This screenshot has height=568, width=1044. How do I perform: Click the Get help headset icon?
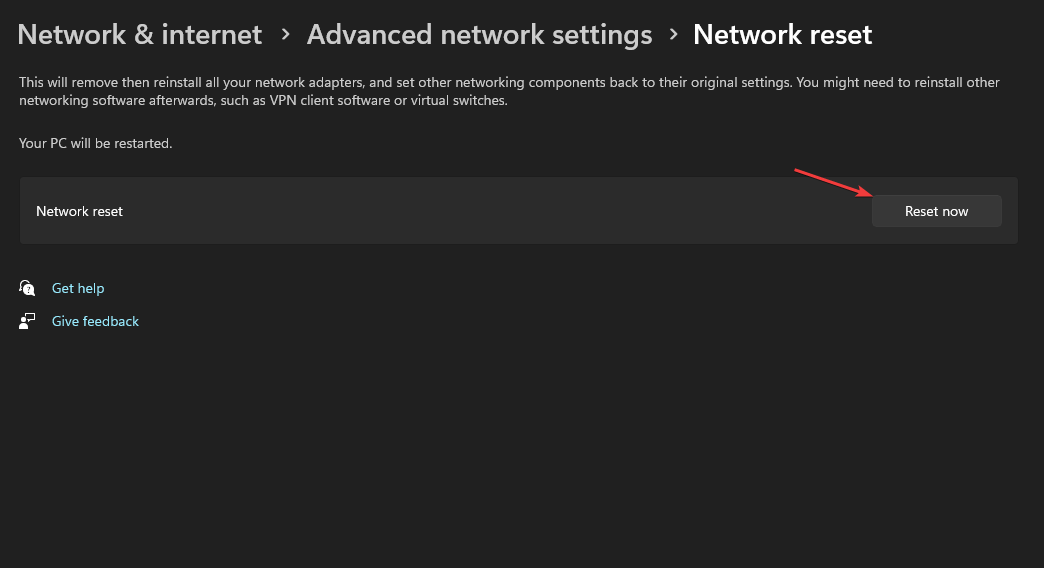(27, 288)
